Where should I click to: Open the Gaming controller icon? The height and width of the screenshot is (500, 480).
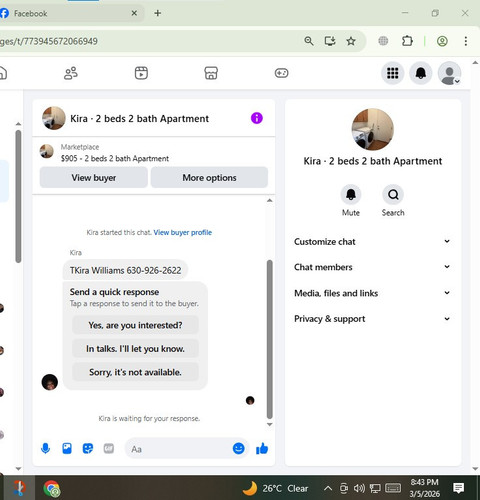(281, 73)
